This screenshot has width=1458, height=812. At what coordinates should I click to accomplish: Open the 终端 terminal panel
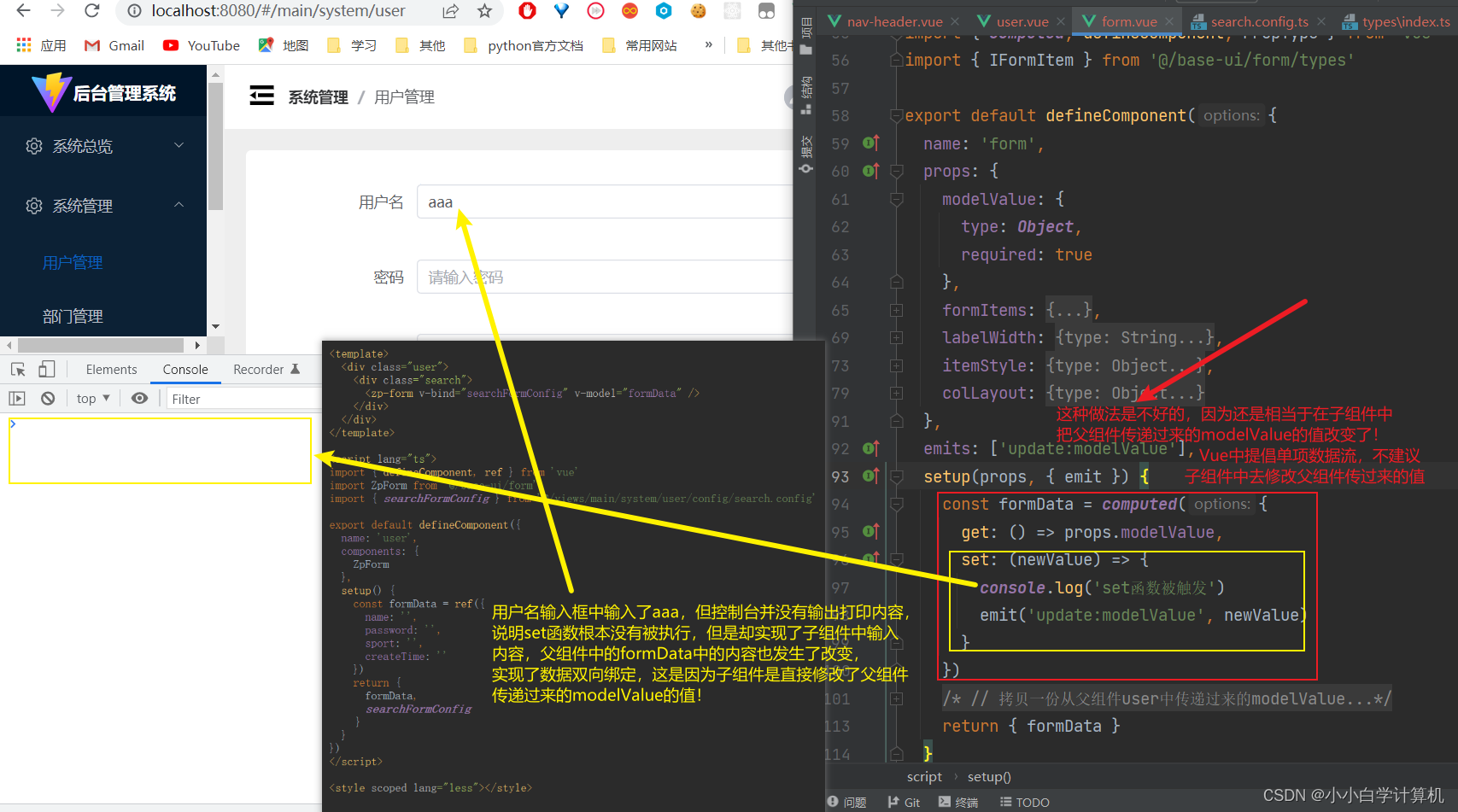coord(958,802)
